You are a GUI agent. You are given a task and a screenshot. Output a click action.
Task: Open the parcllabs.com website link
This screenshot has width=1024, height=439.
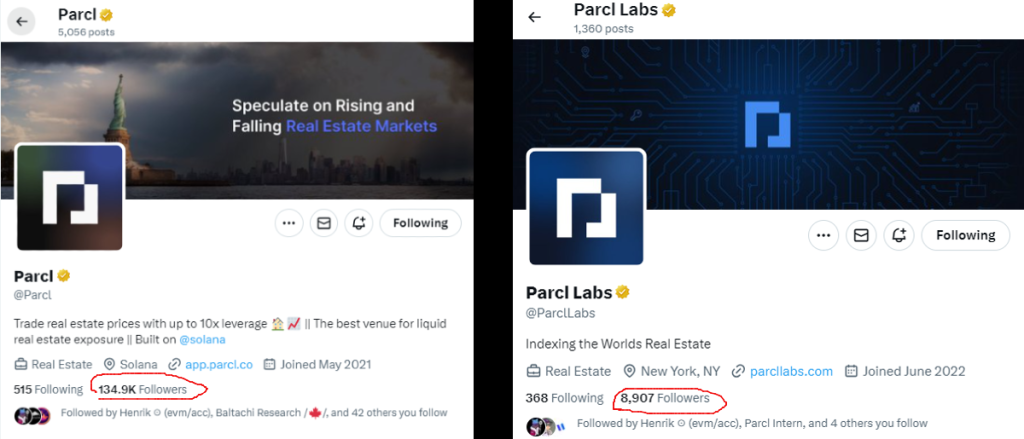click(x=791, y=371)
